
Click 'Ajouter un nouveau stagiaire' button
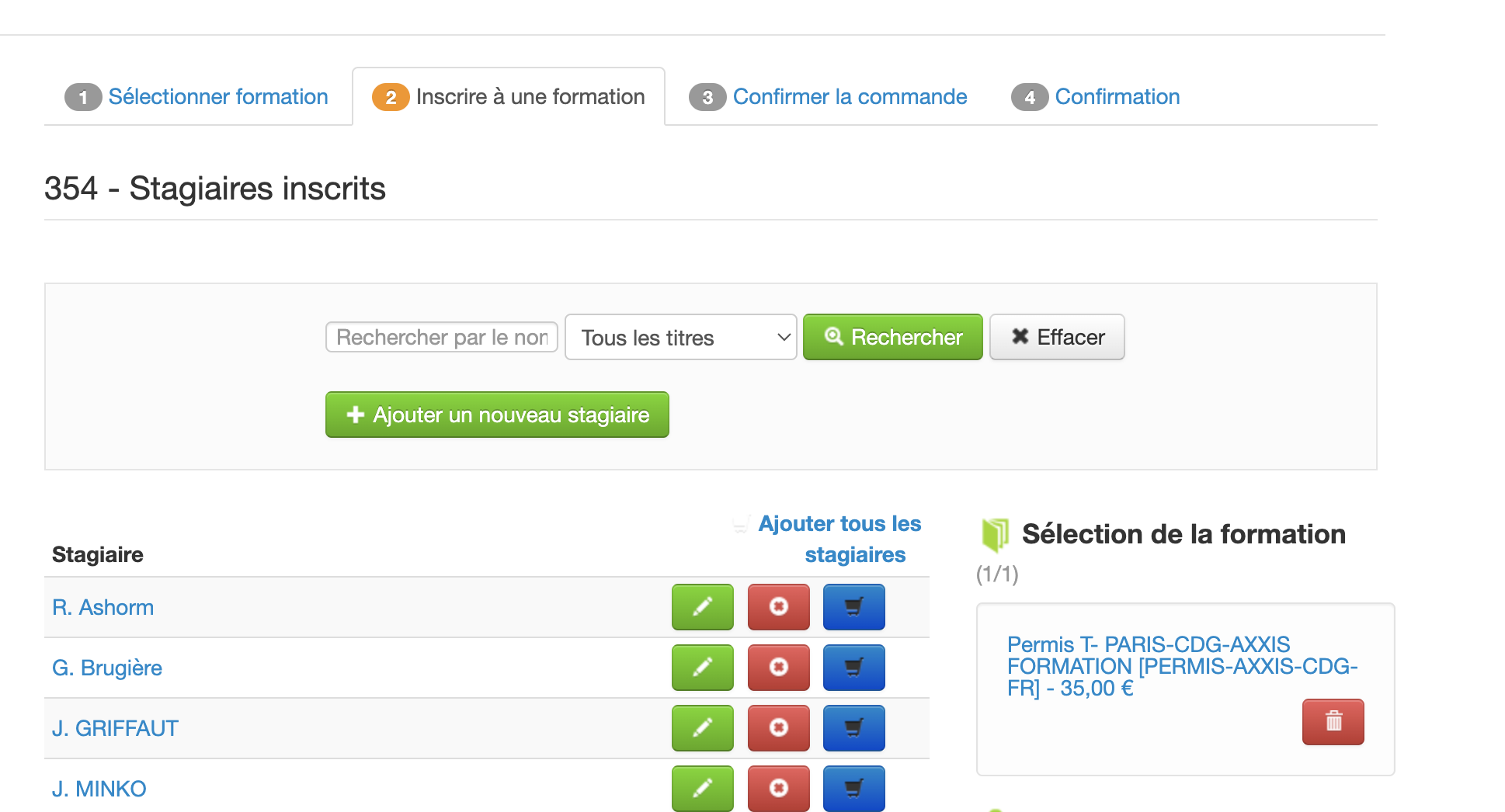point(497,415)
